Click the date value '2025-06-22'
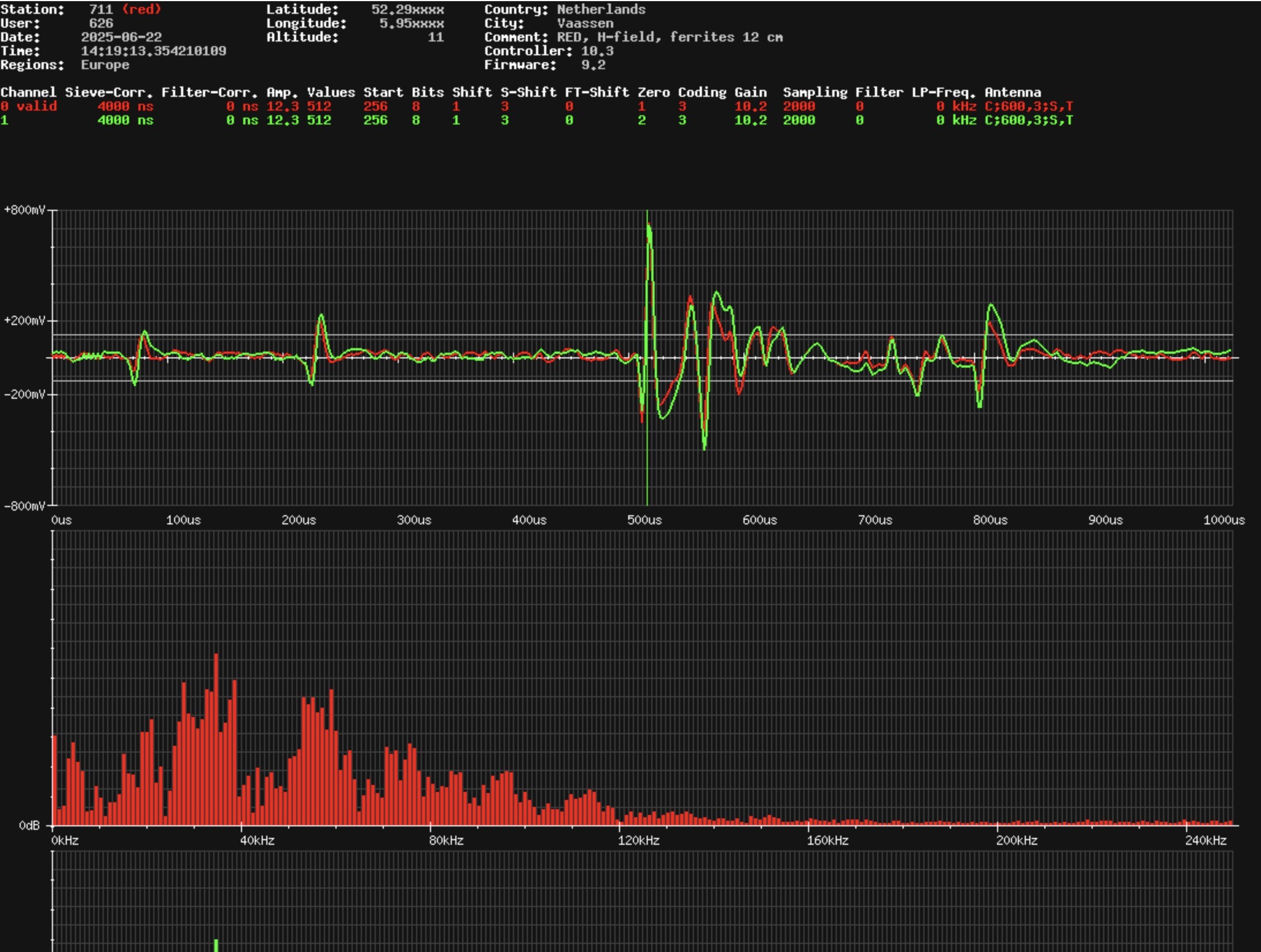 point(121,37)
